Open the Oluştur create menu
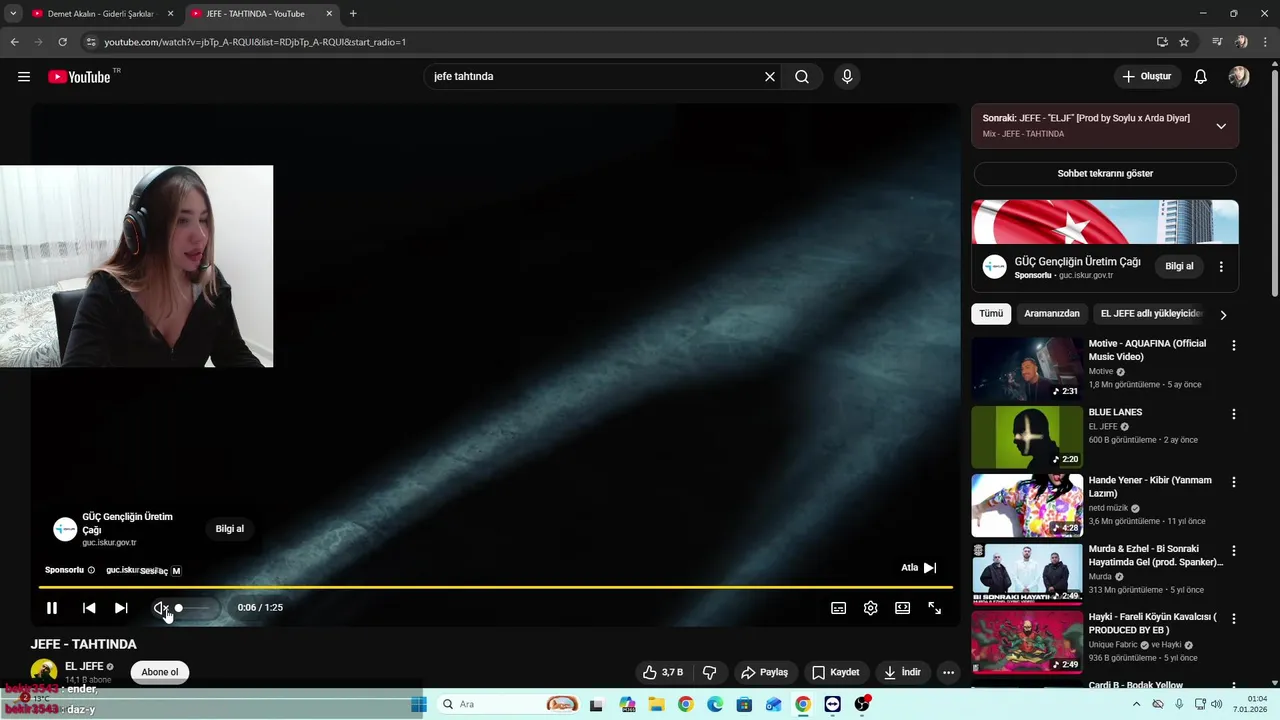Viewport: 1280px width, 720px height. click(1147, 77)
